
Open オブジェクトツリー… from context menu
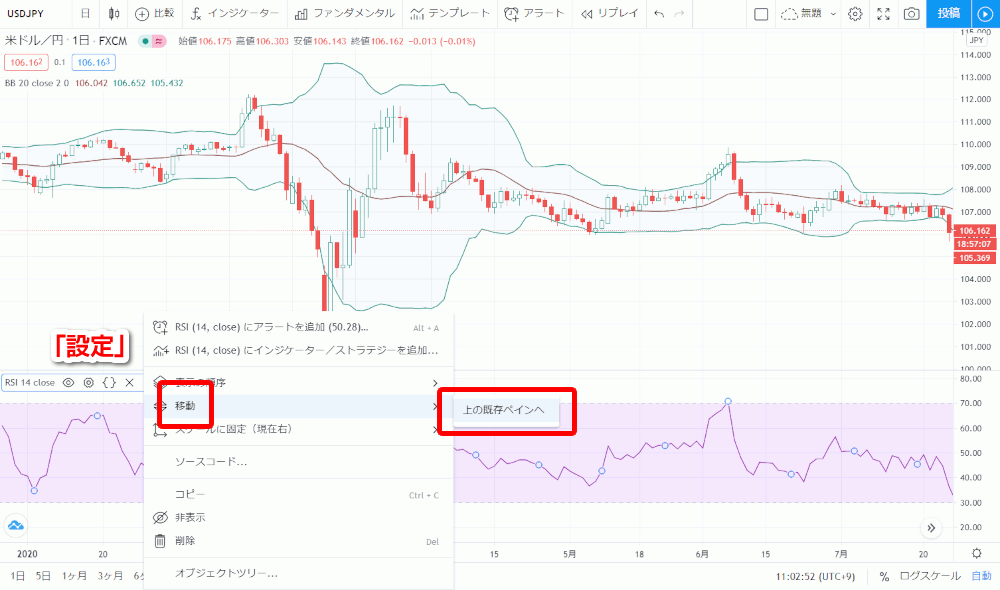pyautogui.click(x=298, y=573)
